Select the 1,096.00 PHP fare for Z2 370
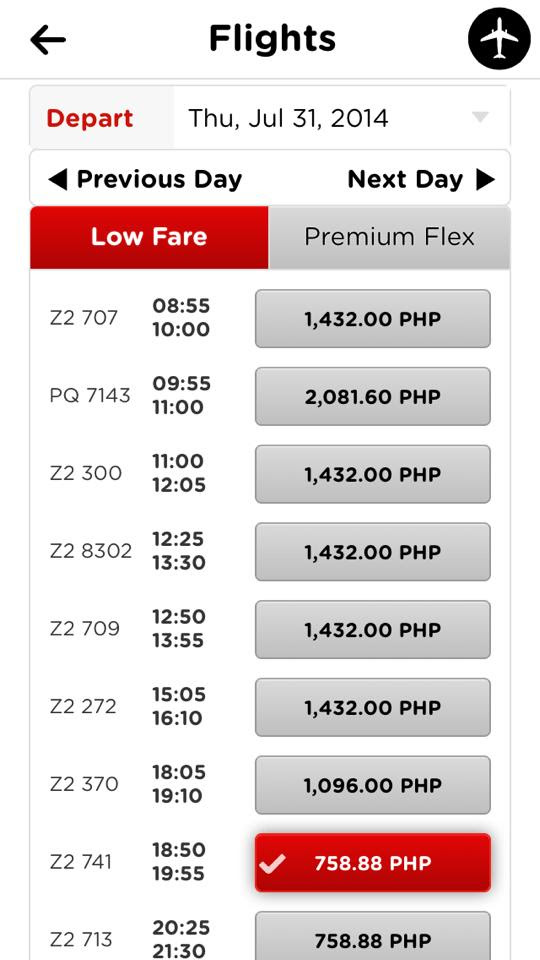 [372, 785]
